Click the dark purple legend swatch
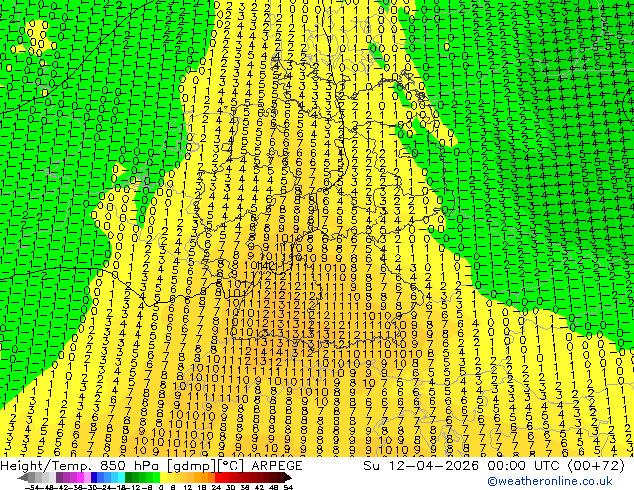The width and height of the screenshot is (634, 490). 59,478
